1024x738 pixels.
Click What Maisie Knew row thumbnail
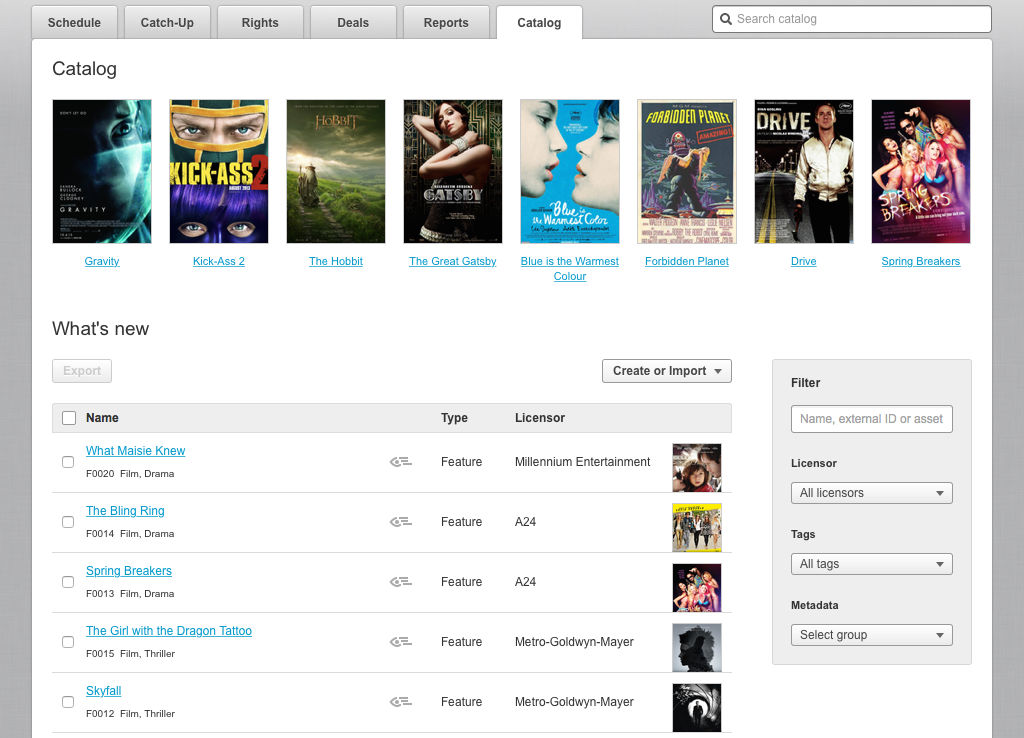click(x=697, y=468)
